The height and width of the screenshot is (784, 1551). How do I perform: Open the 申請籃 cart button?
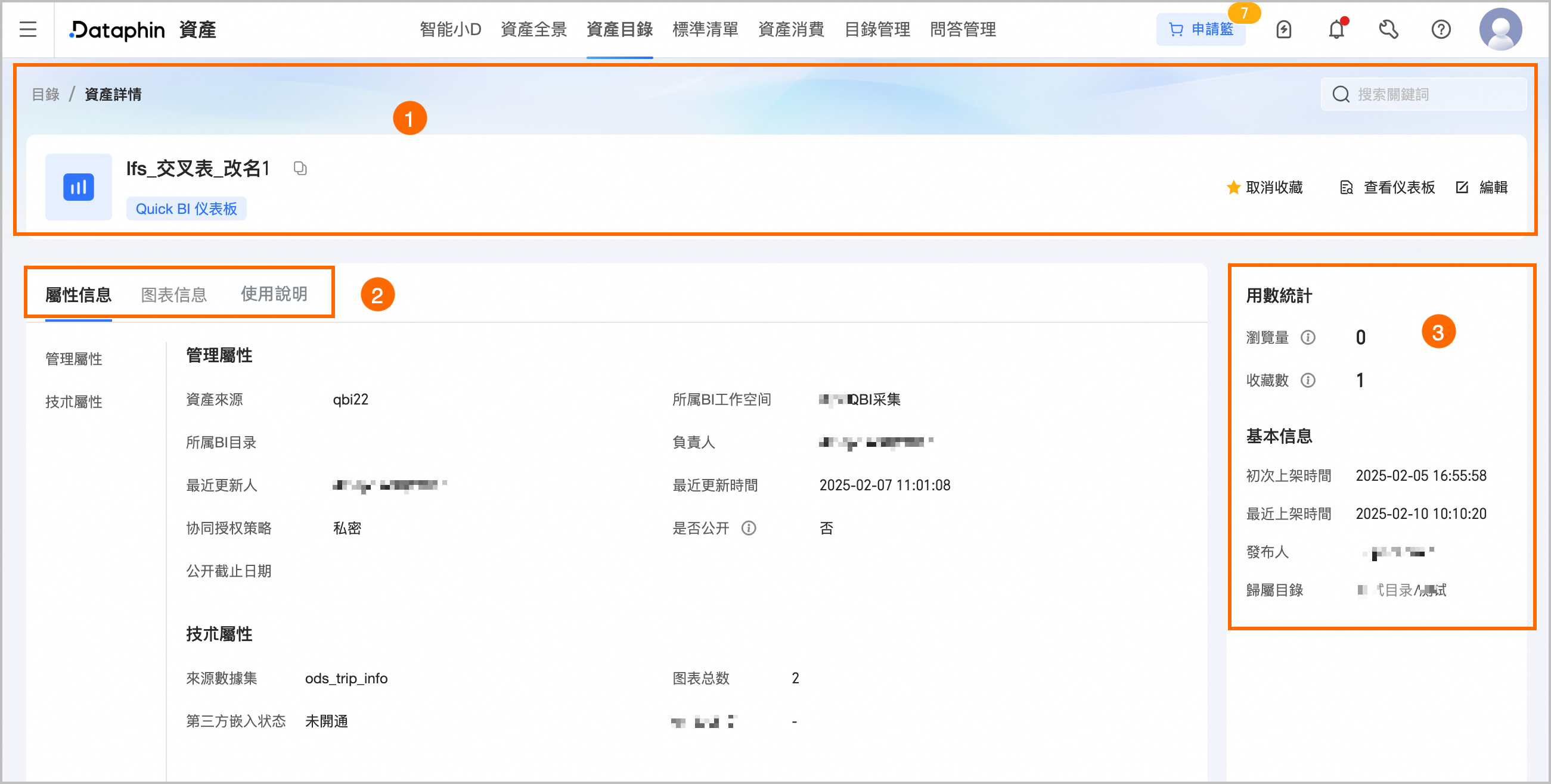(1201, 29)
